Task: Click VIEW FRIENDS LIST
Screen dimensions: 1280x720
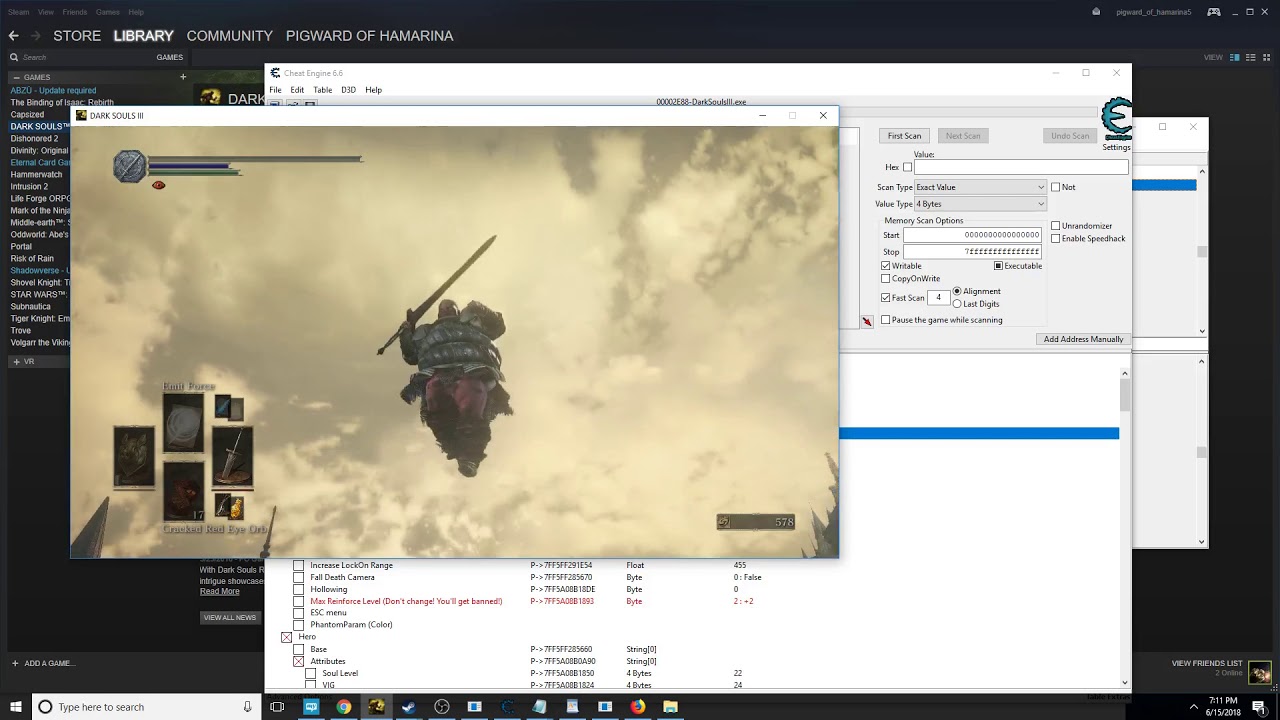Action: (1207, 663)
